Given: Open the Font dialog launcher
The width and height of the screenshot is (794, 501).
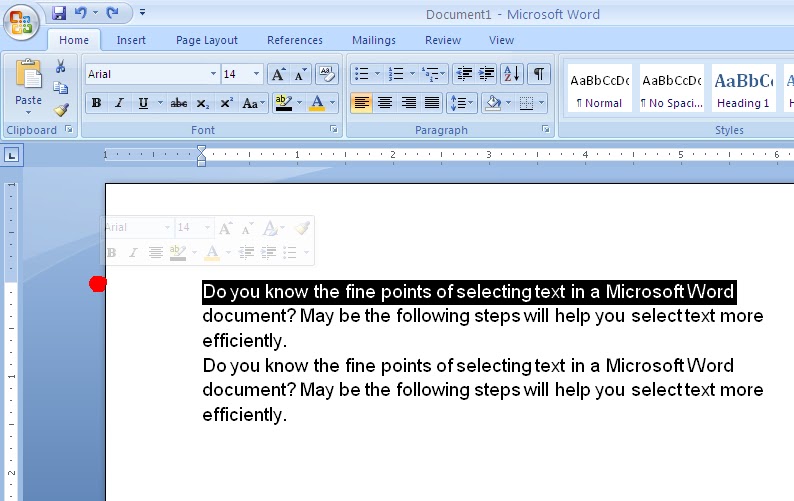Looking at the screenshot, I should [334, 129].
